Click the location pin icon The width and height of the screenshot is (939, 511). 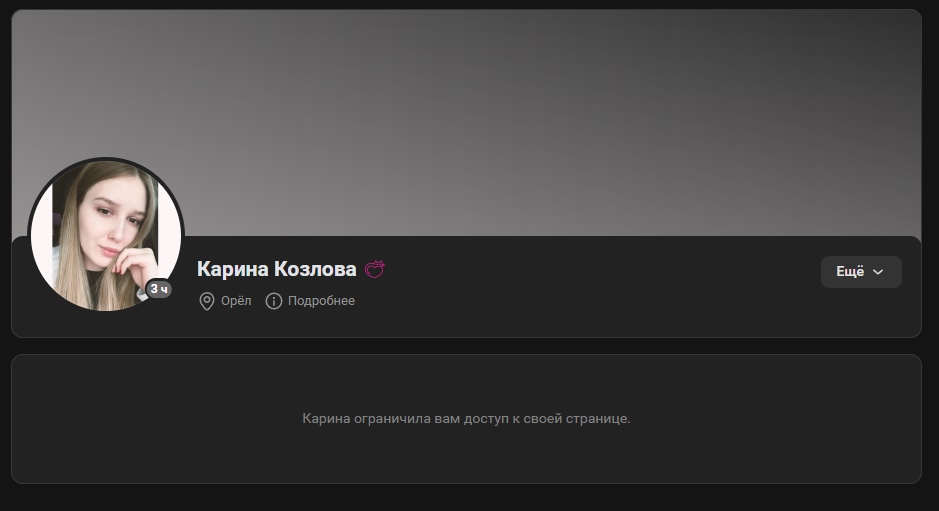point(207,301)
